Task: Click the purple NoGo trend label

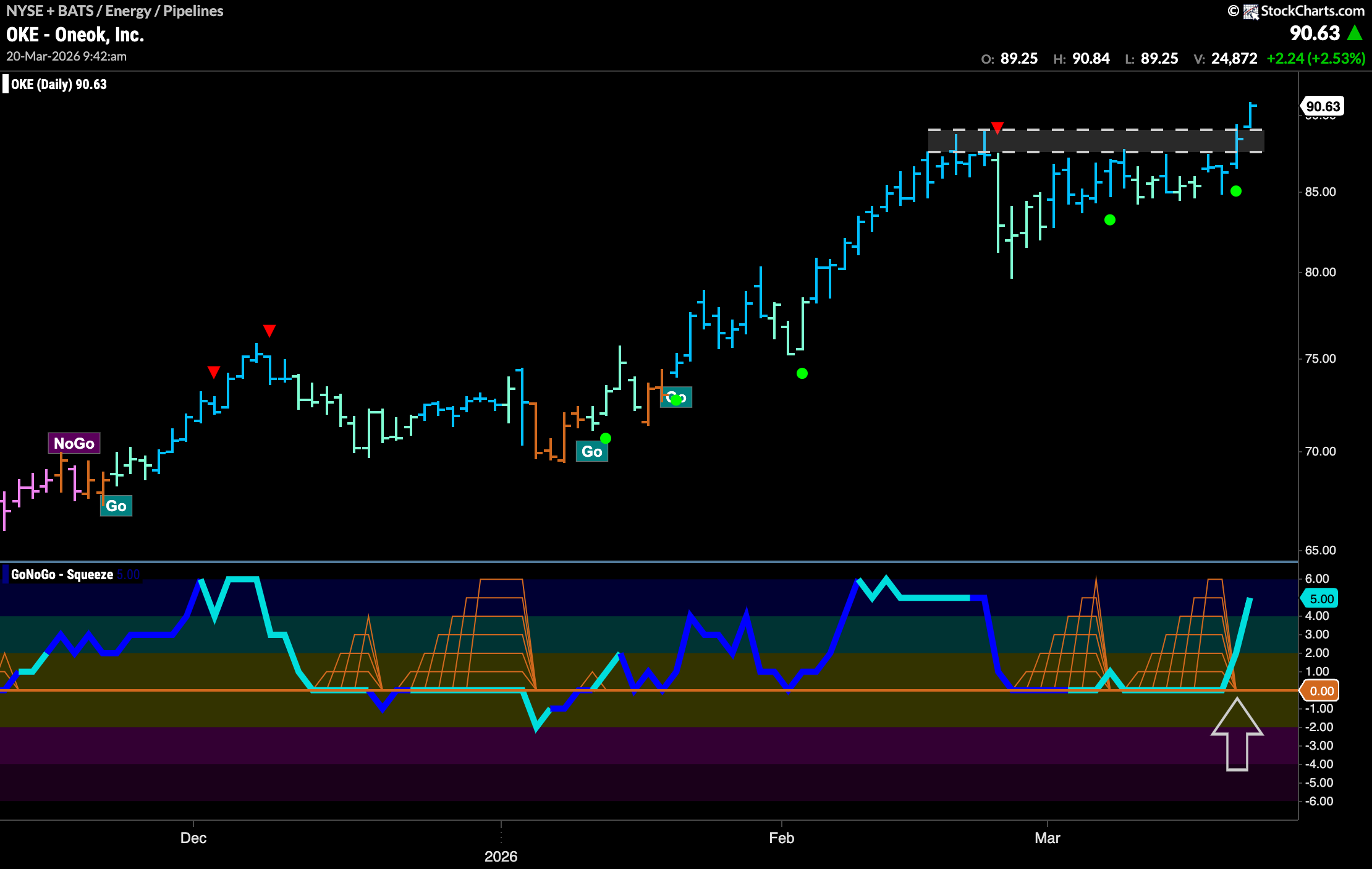Action: coord(74,443)
